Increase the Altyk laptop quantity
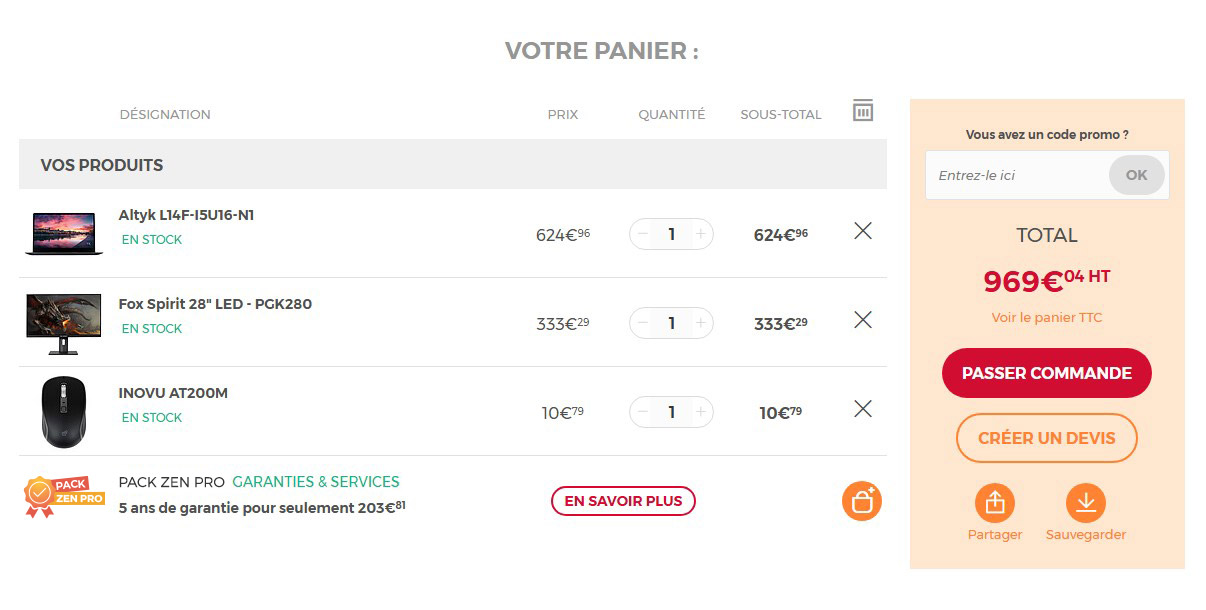This screenshot has width=1206, height=610. pos(701,234)
